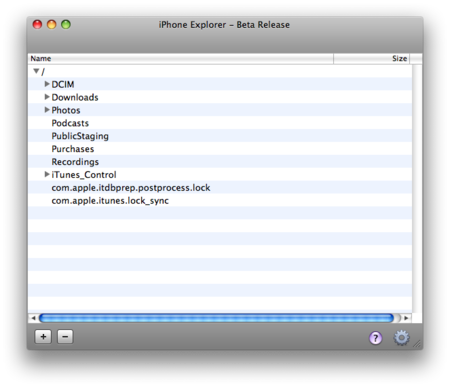Click the plus add button
This screenshot has width=450, height=387.
(43, 337)
